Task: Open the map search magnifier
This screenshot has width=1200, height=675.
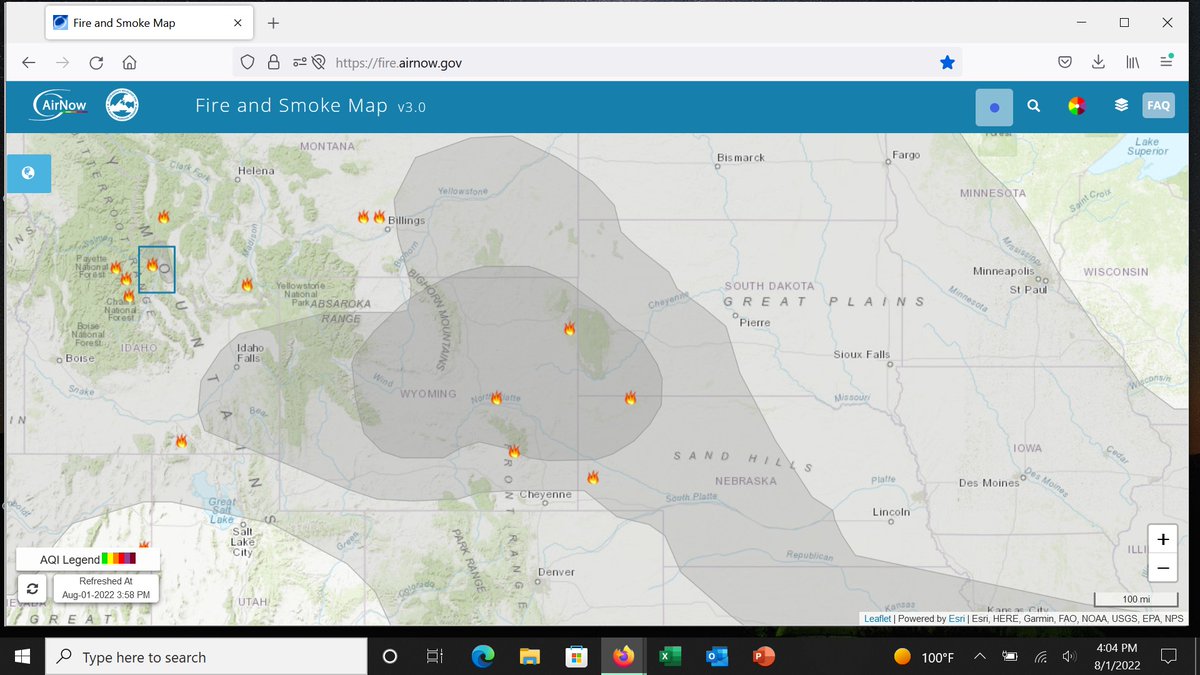Action: coord(1034,106)
